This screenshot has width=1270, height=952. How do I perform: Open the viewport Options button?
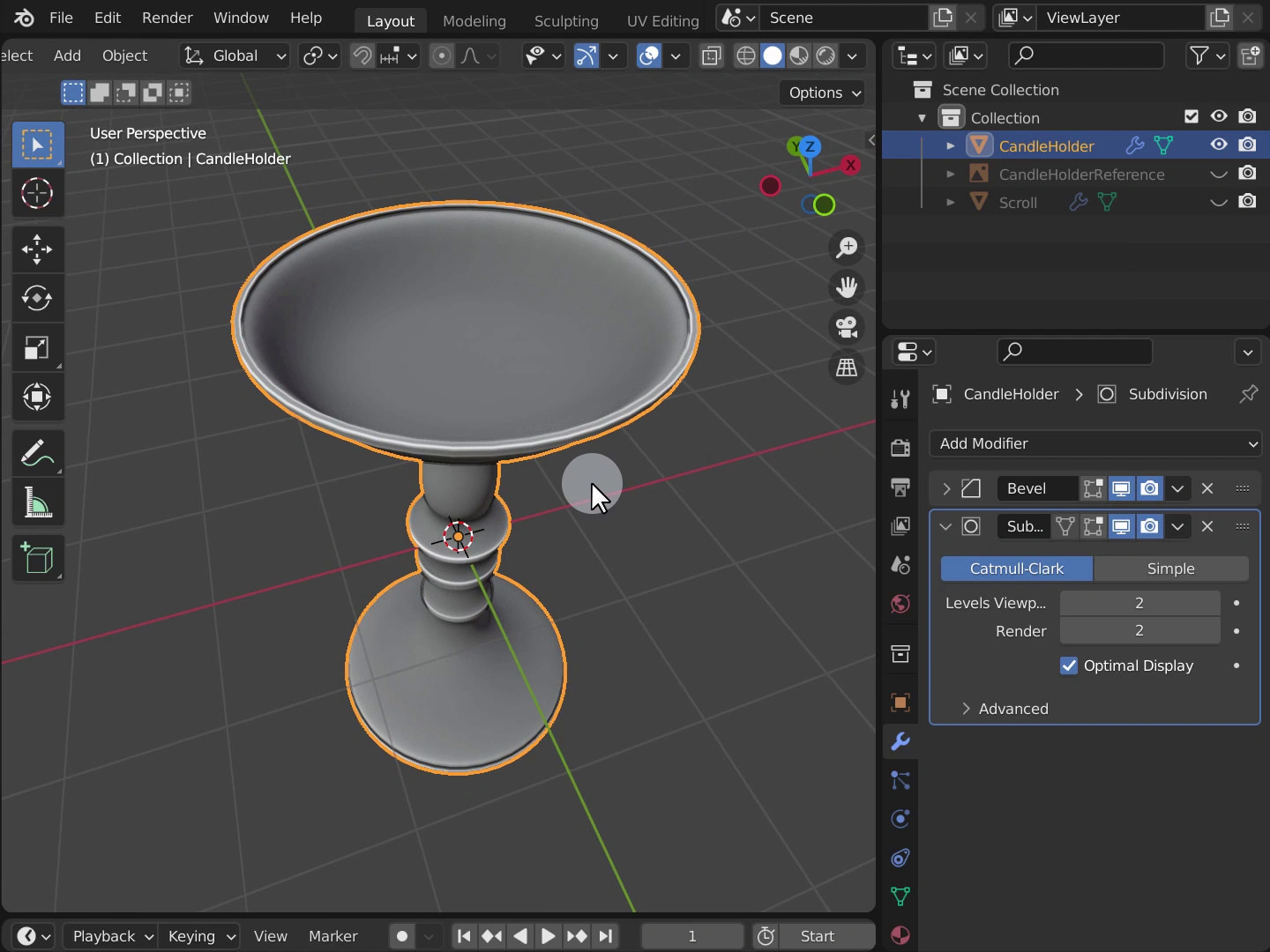(824, 93)
